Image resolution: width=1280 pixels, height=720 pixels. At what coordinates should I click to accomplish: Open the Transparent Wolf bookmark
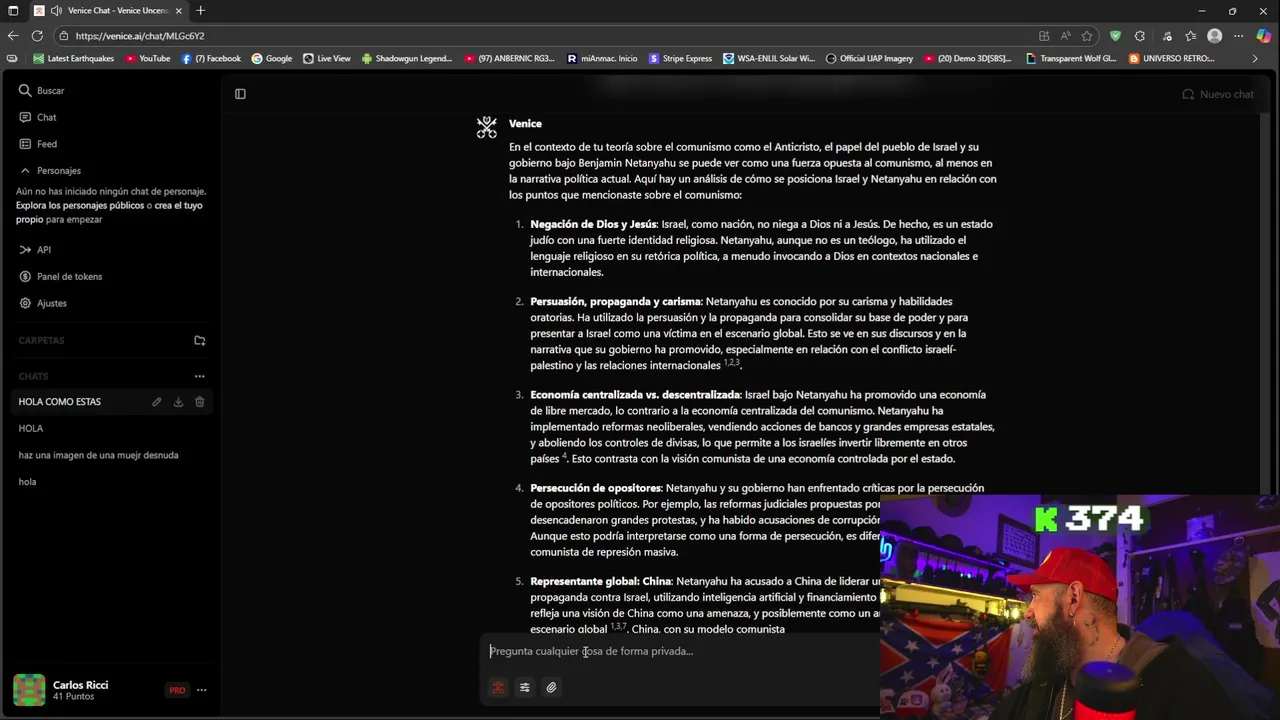click(x=1071, y=59)
